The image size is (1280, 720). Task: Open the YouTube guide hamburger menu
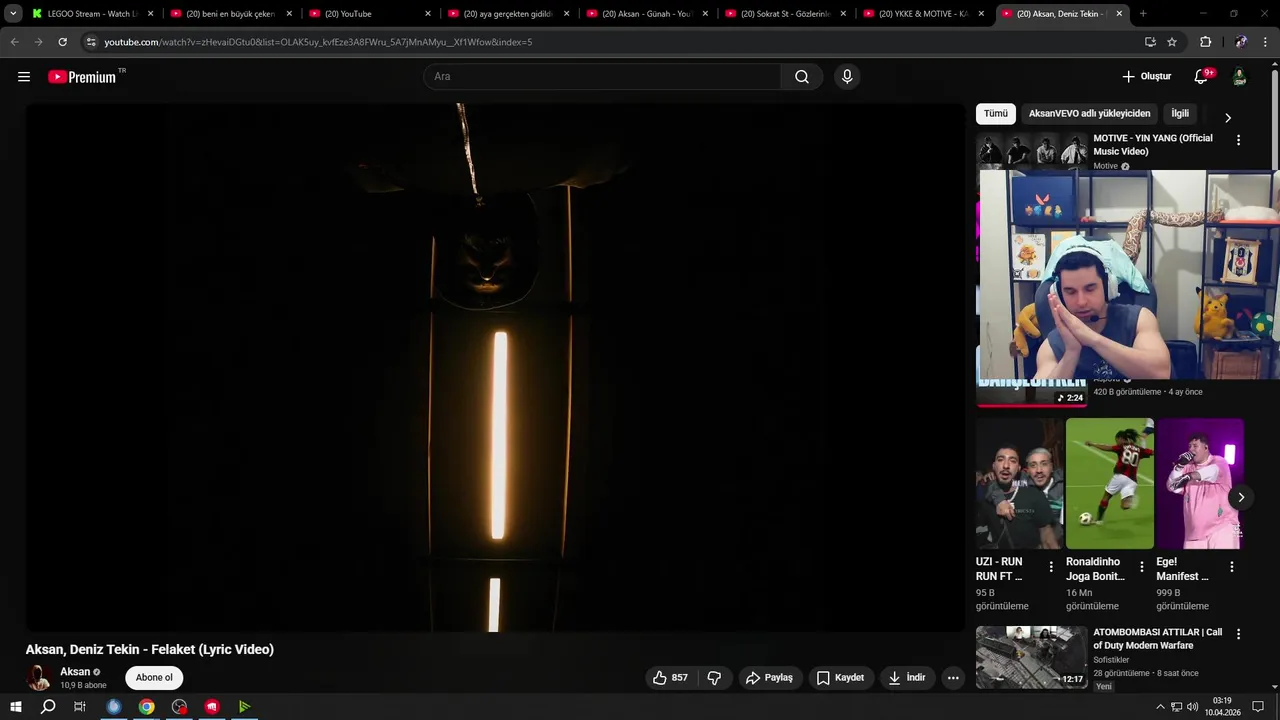click(x=24, y=77)
